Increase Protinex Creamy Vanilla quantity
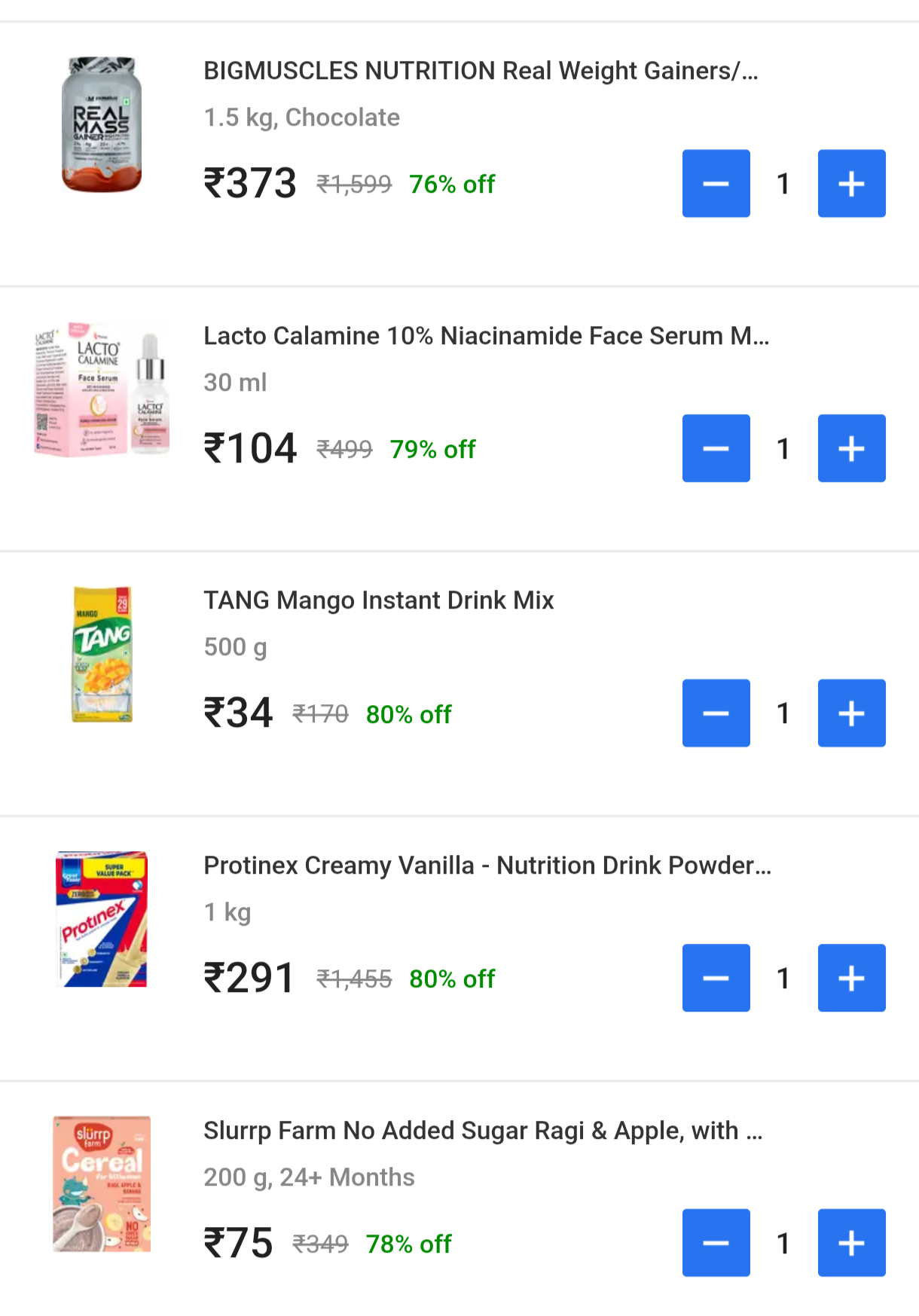The height and width of the screenshot is (1316, 919). [x=851, y=978]
